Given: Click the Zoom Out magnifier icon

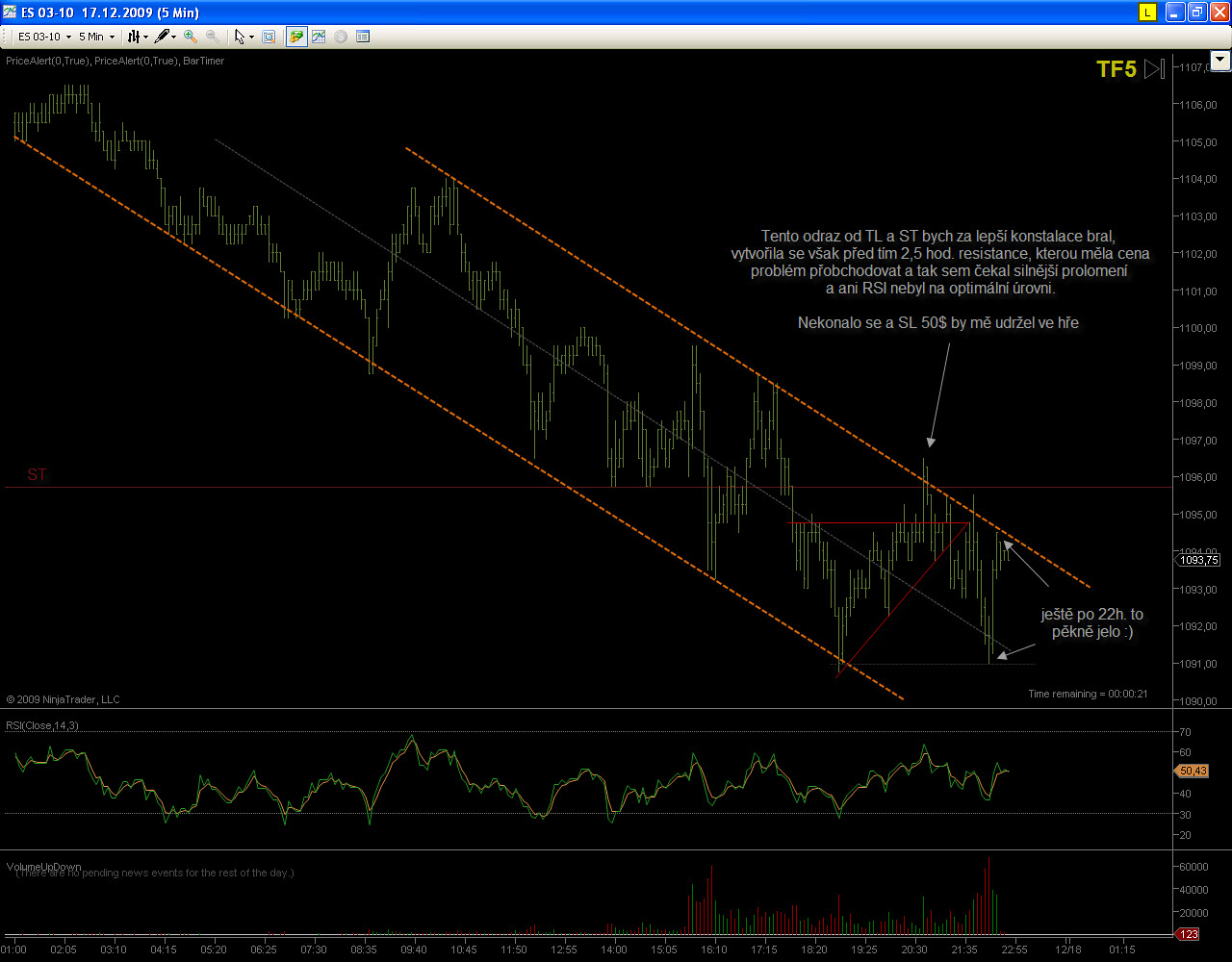Looking at the screenshot, I should tap(212, 37).
